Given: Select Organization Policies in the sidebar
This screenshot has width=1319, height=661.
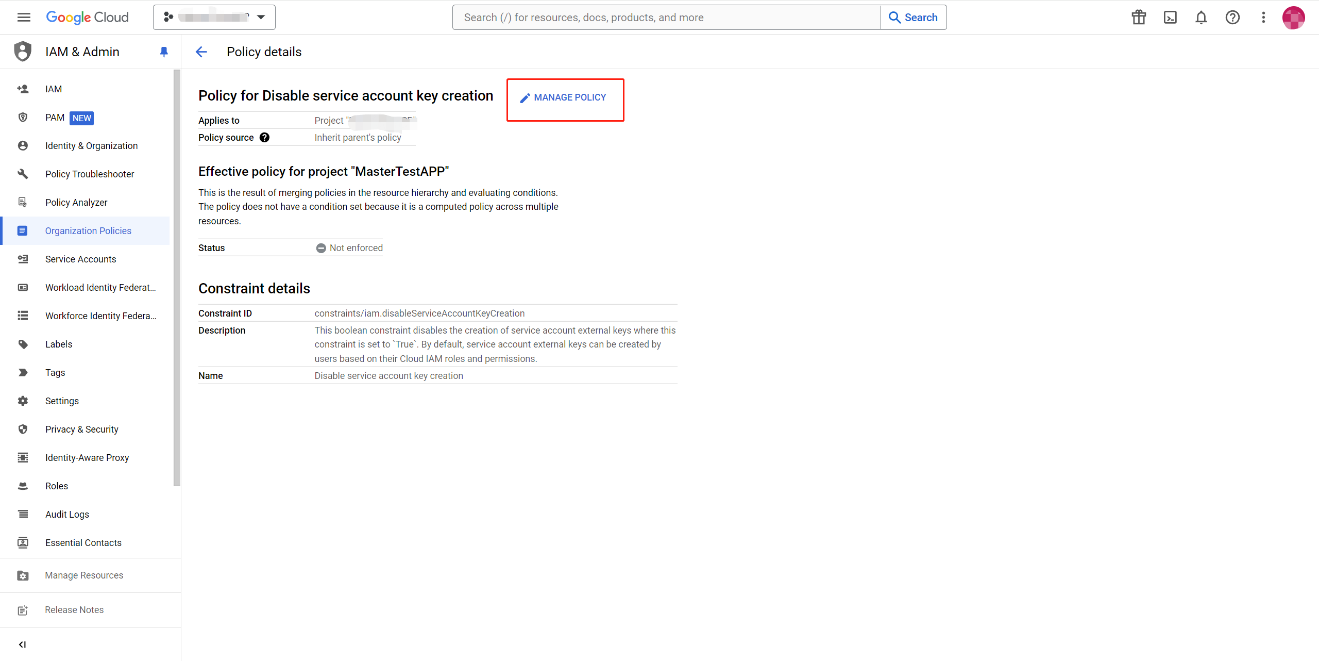Looking at the screenshot, I should pyautogui.click(x=89, y=230).
